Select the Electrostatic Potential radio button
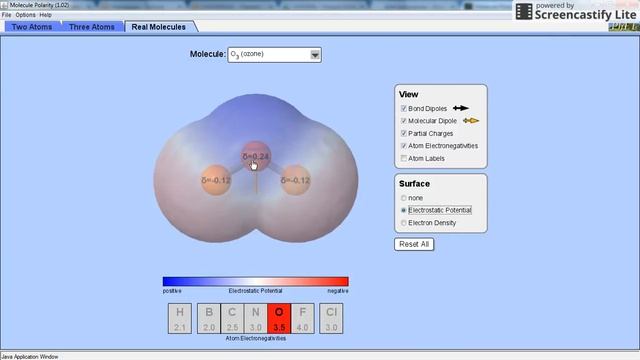The width and height of the screenshot is (640, 360). point(404,210)
